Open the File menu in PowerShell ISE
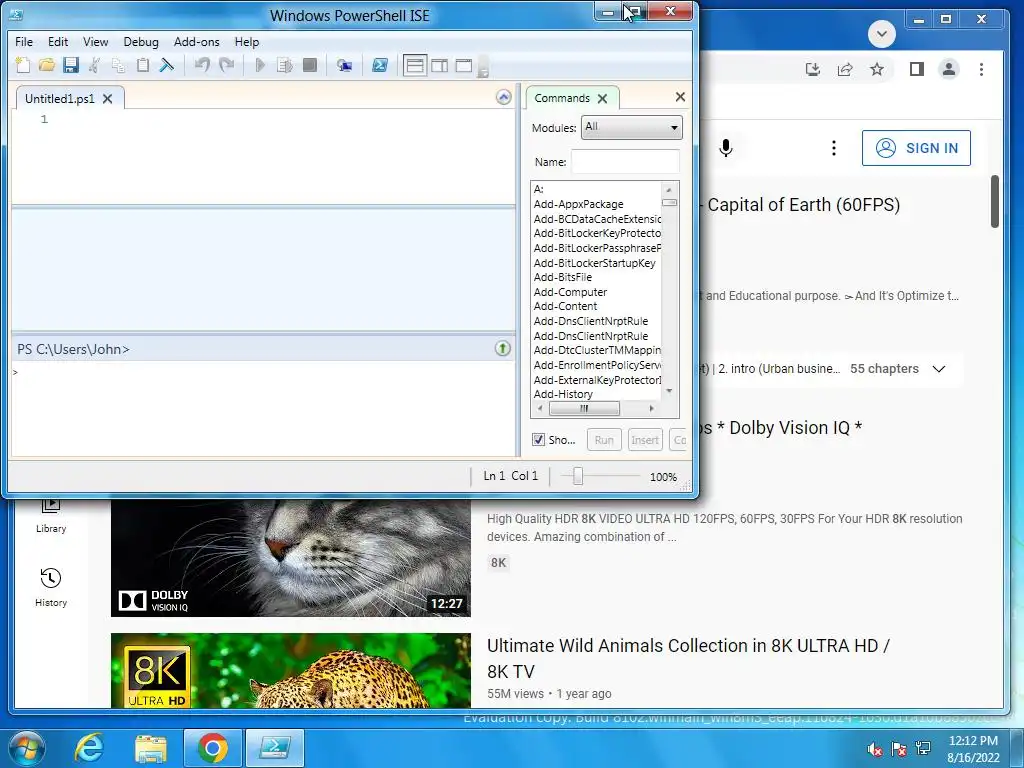Viewport: 1024px width, 768px height. point(24,42)
